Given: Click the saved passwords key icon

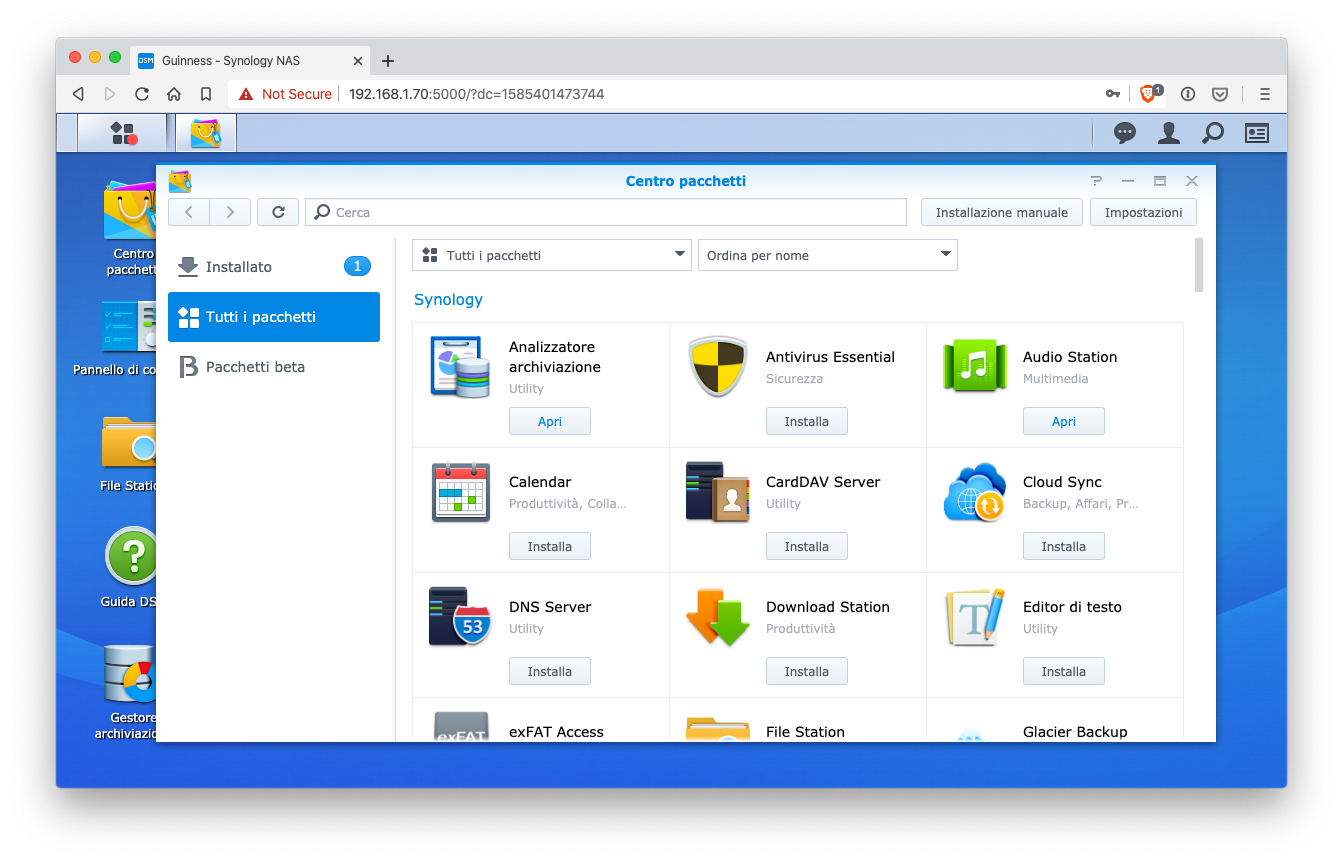Looking at the screenshot, I should pos(1113,94).
